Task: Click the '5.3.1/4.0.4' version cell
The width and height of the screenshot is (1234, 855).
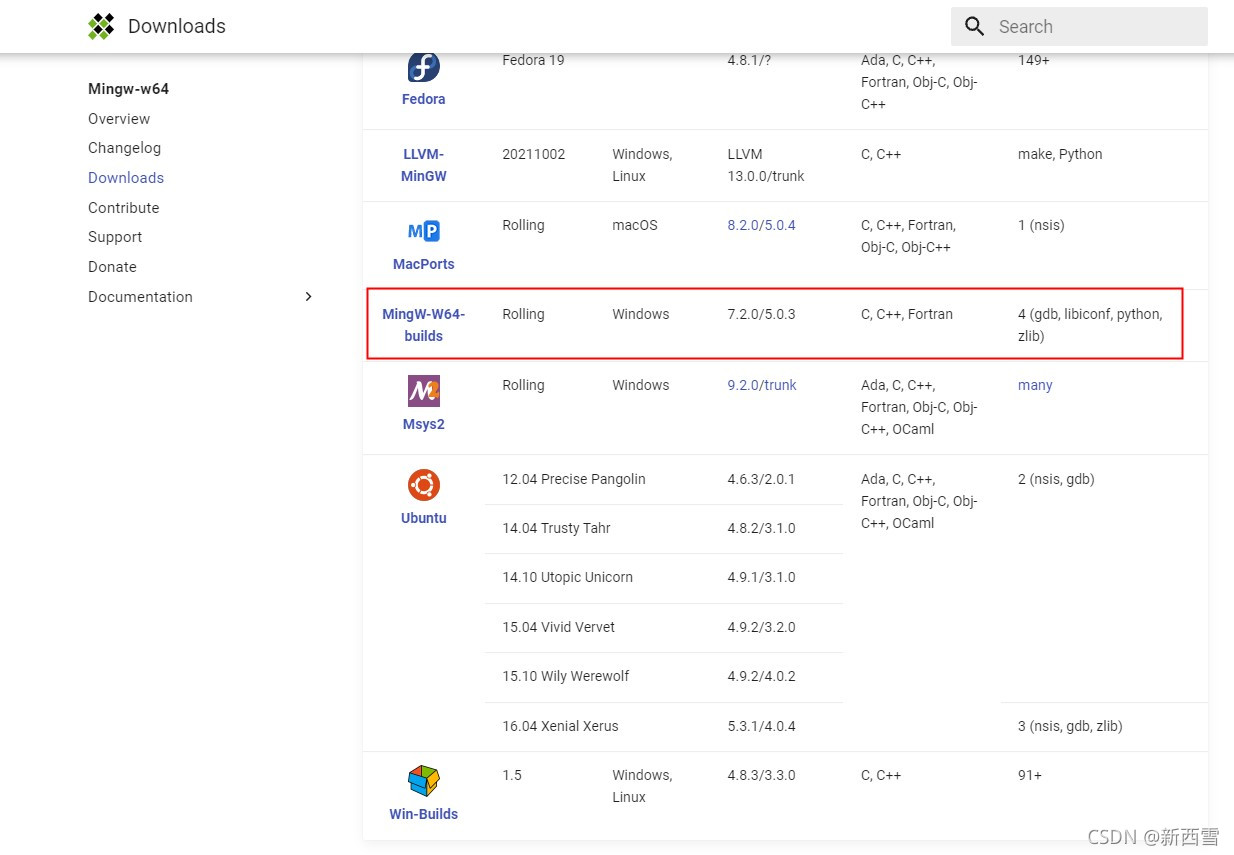Action: pyautogui.click(x=762, y=726)
